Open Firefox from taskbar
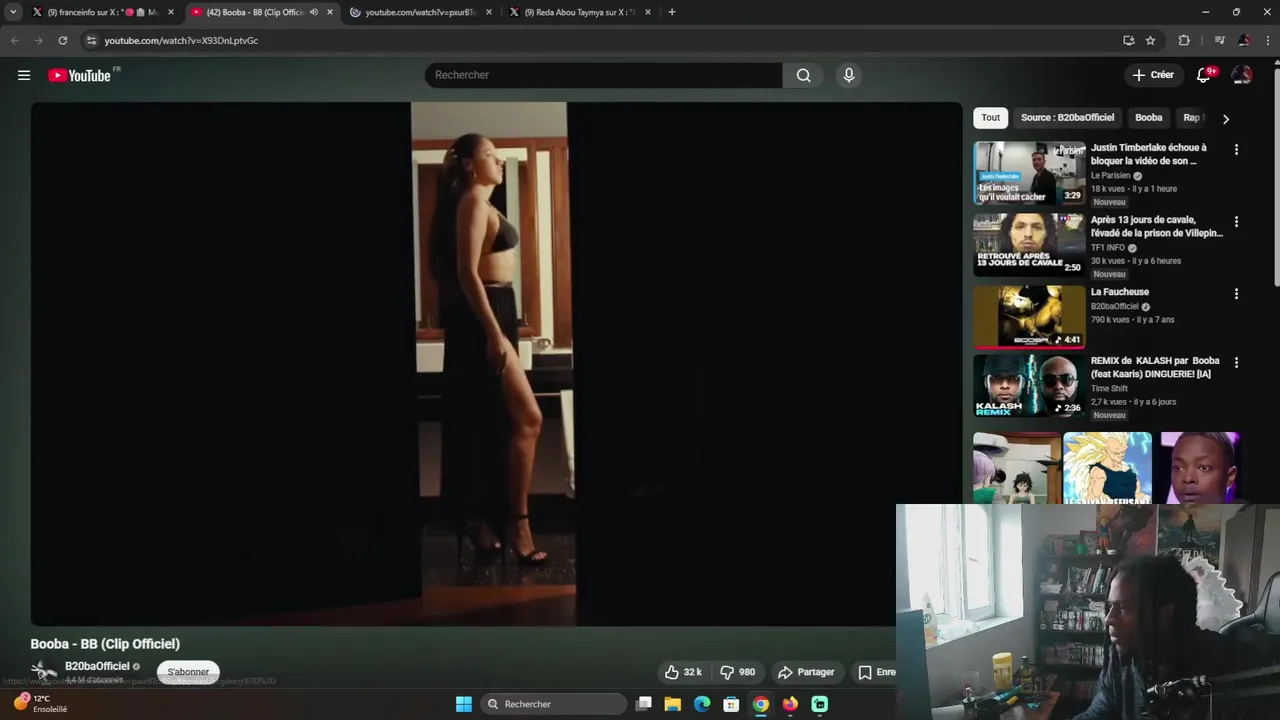The height and width of the screenshot is (720, 1280). pos(790,704)
